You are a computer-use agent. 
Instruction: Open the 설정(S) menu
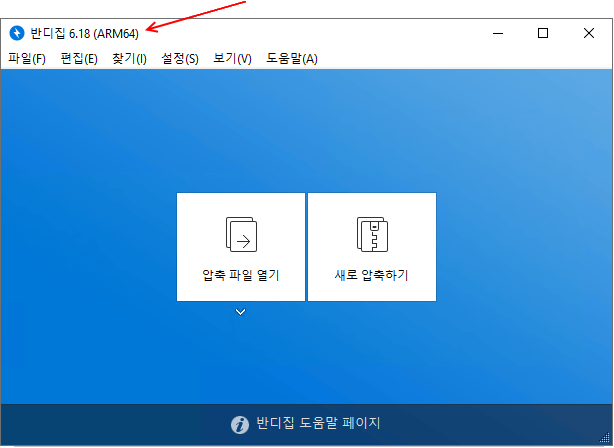click(180, 59)
